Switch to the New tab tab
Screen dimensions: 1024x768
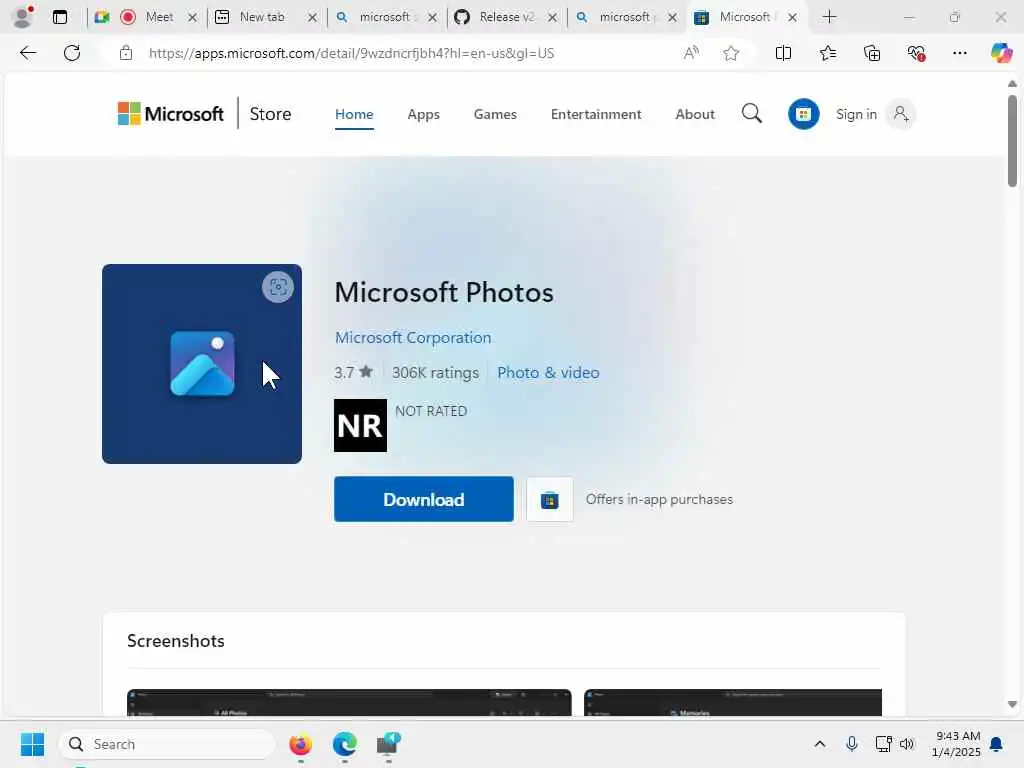tap(261, 17)
